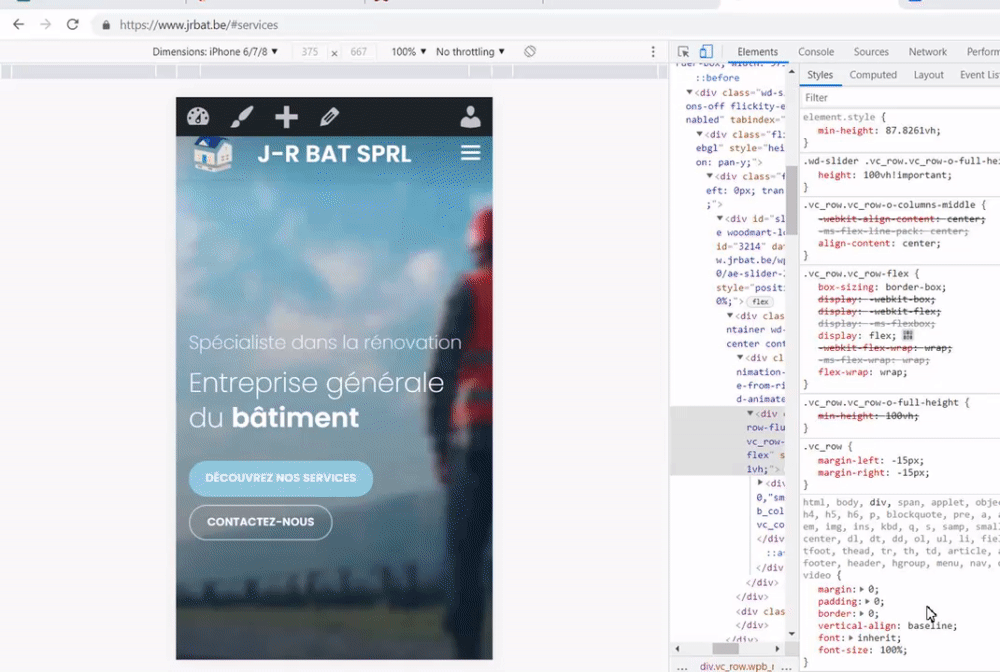Image resolution: width=1000 pixels, height=672 pixels.
Task: Expand the margin shorthand property triangle
Action: click(862, 589)
